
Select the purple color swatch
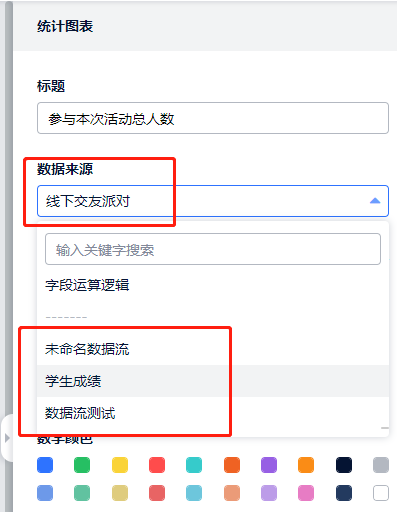pyautogui.click(x=269, y=465)
